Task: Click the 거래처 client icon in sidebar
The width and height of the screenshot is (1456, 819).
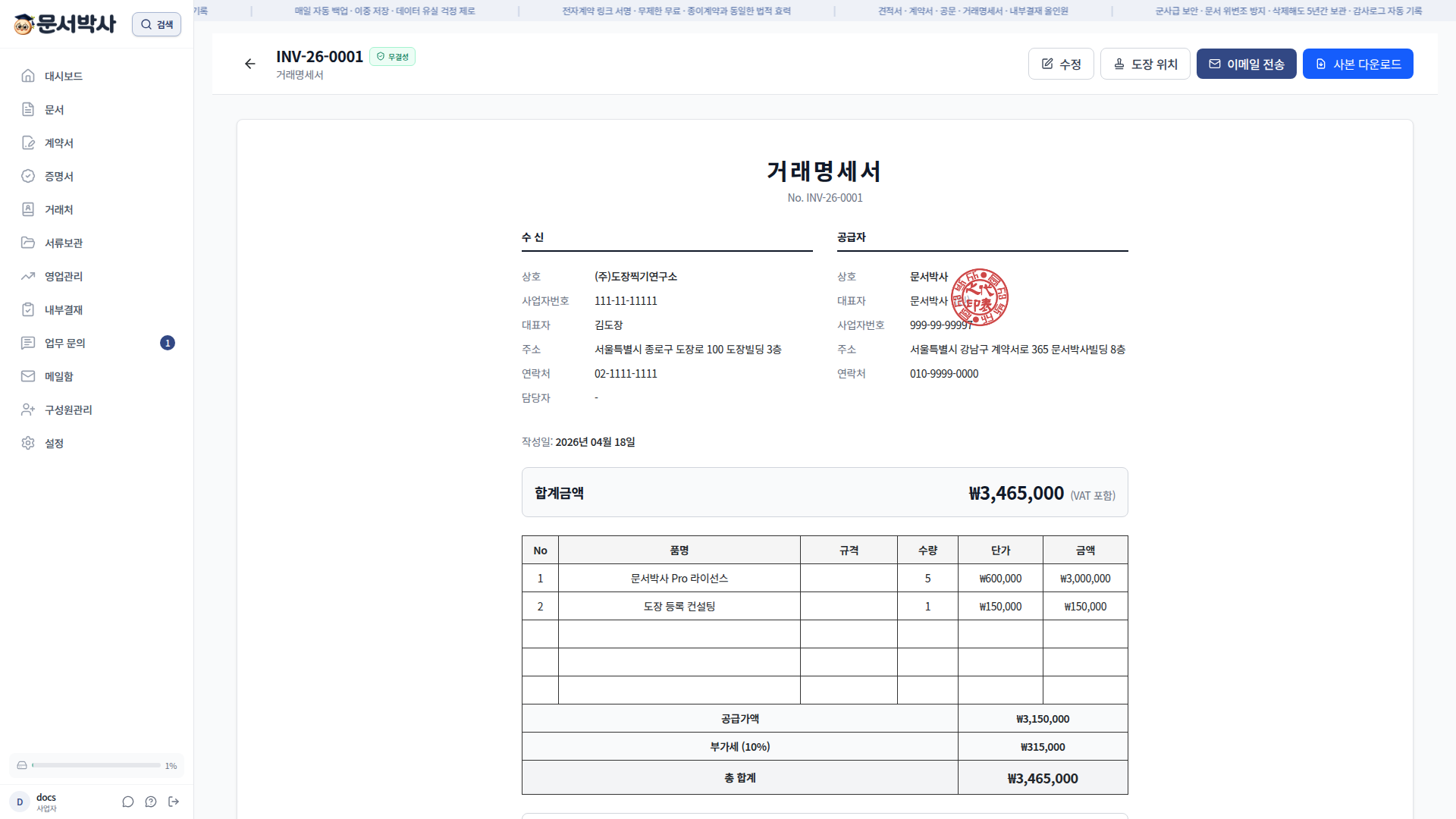Action: 28,209
